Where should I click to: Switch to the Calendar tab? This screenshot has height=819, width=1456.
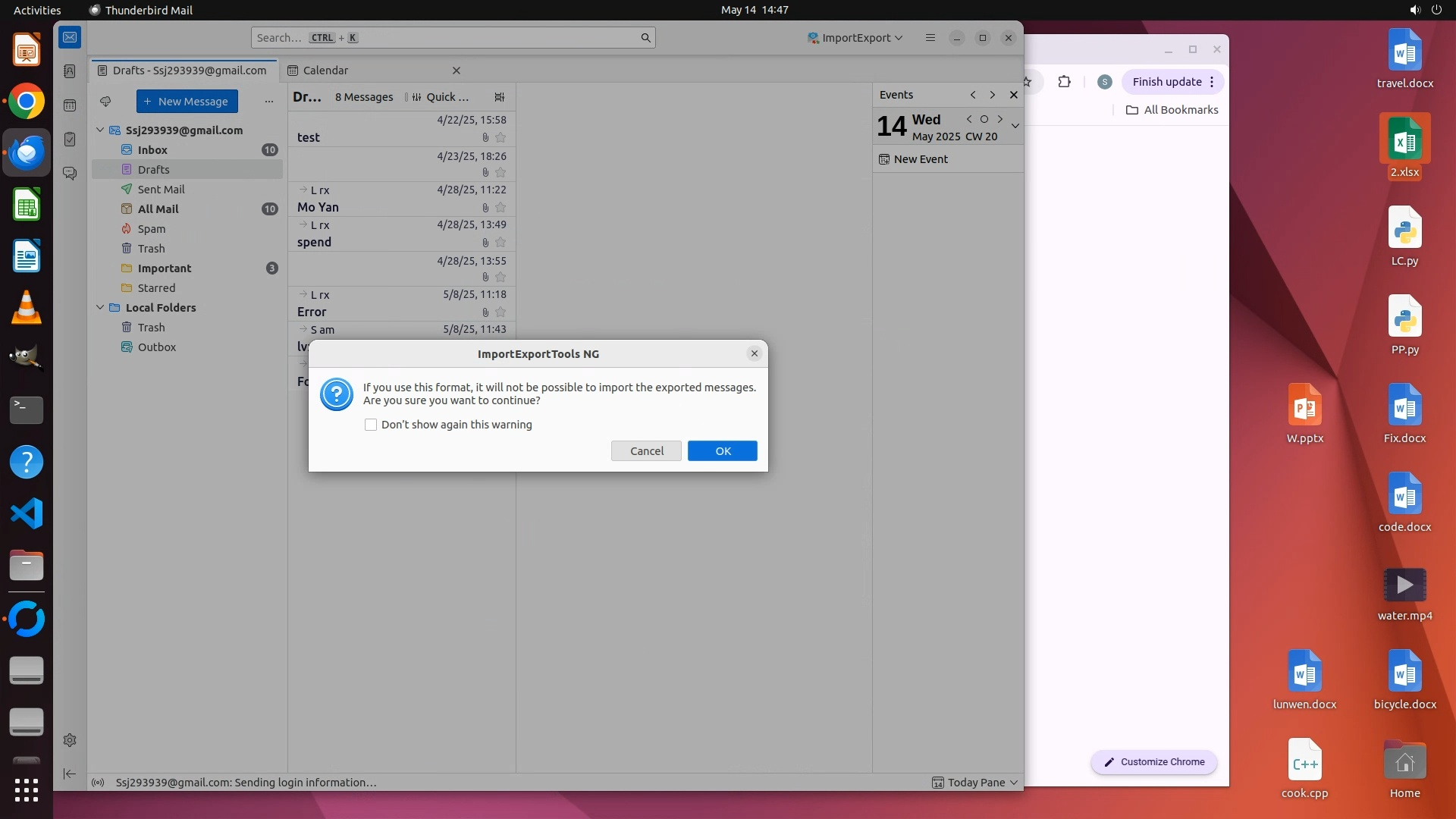325,71
